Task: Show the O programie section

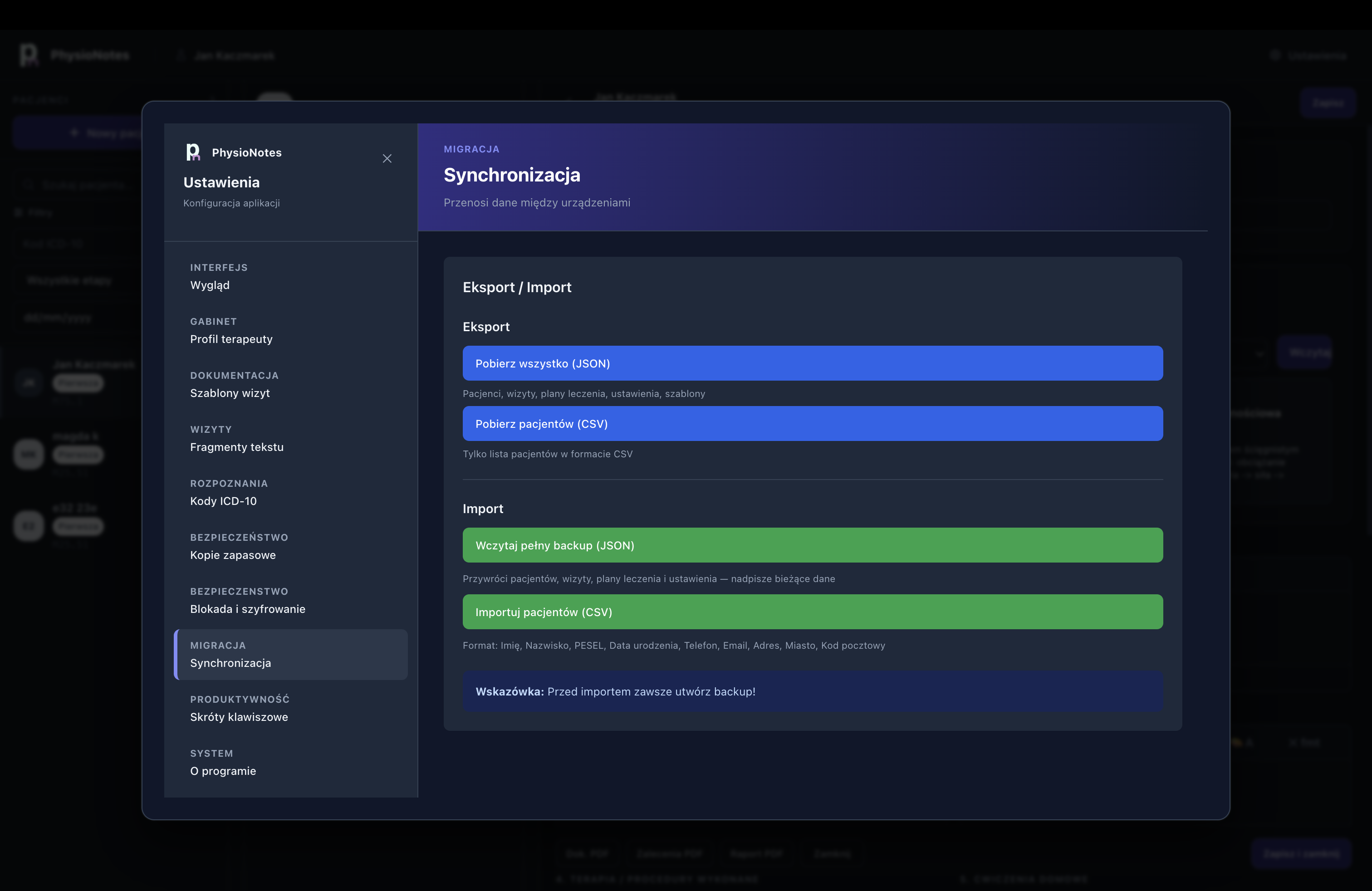Action: coord(290,763)
